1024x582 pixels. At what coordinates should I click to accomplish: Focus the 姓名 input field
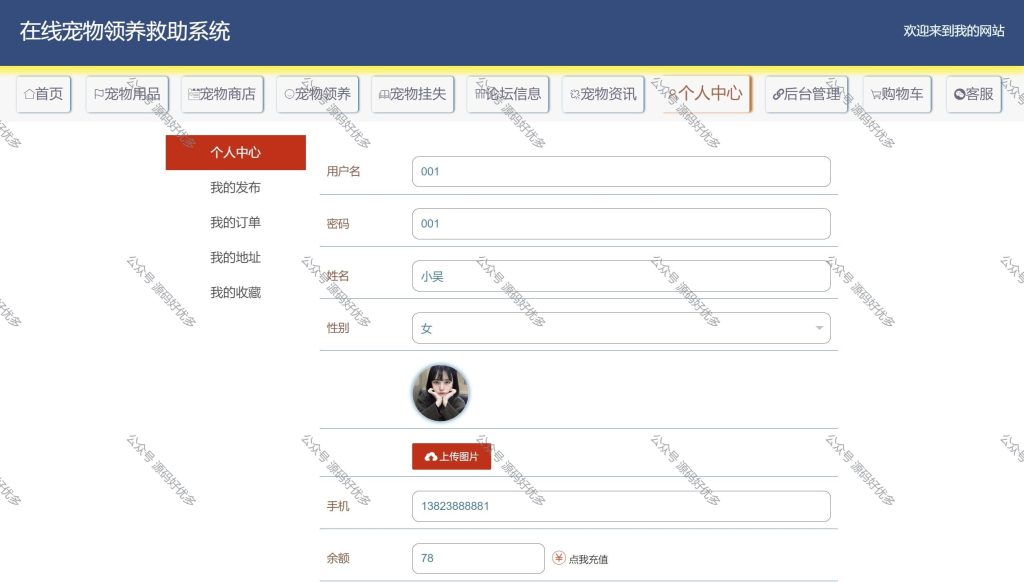tap(621, 276)
